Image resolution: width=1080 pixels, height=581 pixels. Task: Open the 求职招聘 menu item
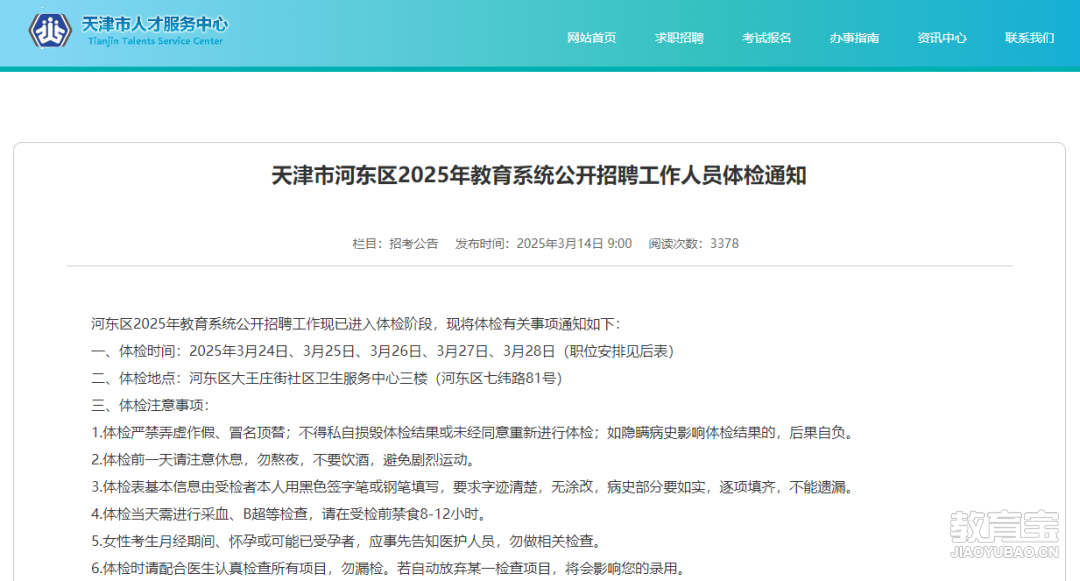pos(679,38)
